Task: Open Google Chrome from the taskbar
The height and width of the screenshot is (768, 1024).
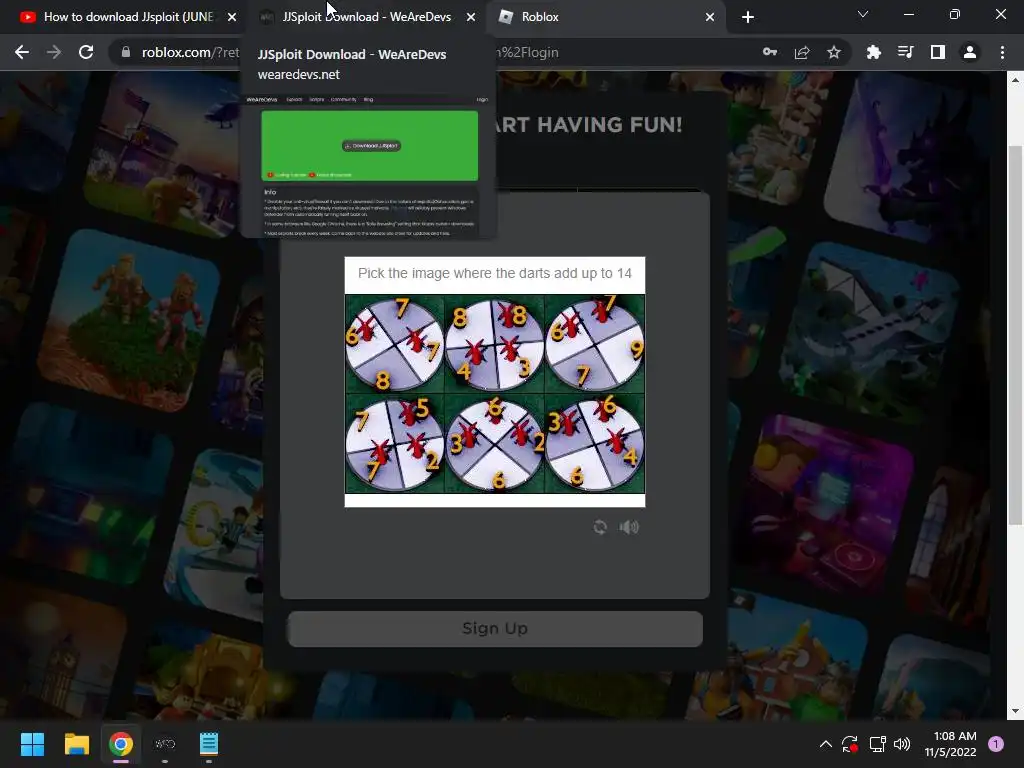Action: click(x=121, y=744)
